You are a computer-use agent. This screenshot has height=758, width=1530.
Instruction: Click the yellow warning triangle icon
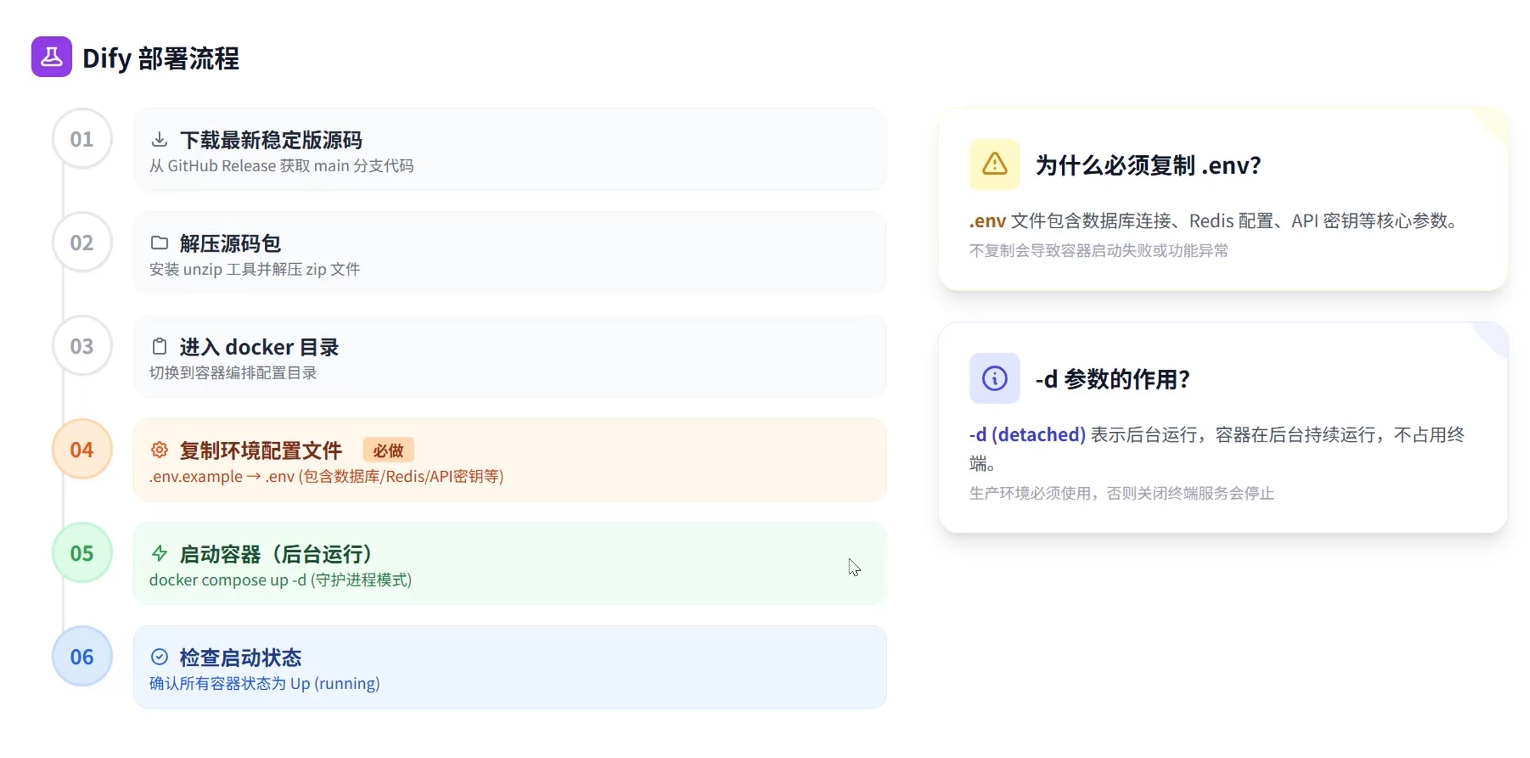pyautogui.click(x=994, y=164)
